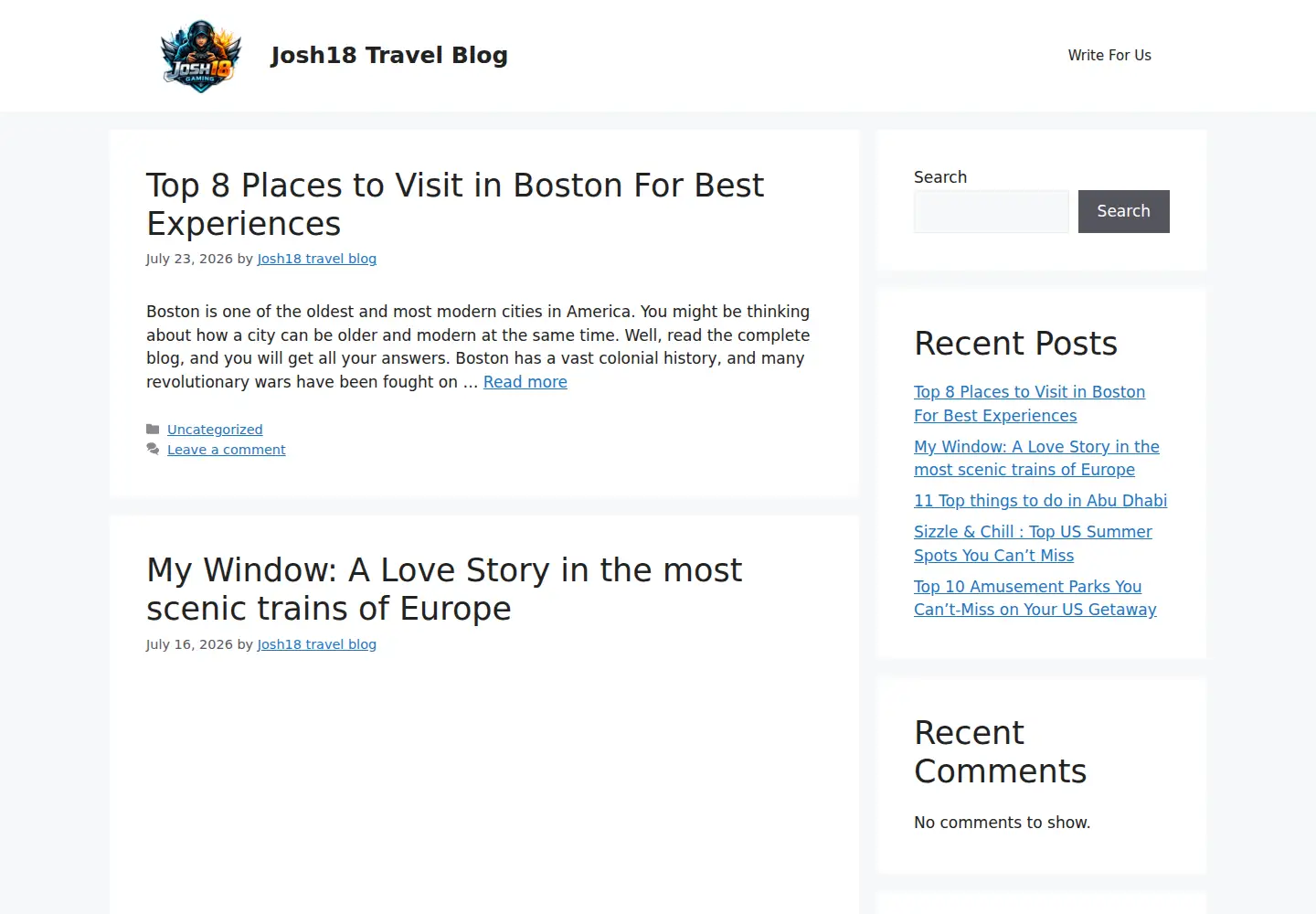Open recent post Sizzle & Chill Summer Spots
1316x914 pixels.
click(1034, 544)
